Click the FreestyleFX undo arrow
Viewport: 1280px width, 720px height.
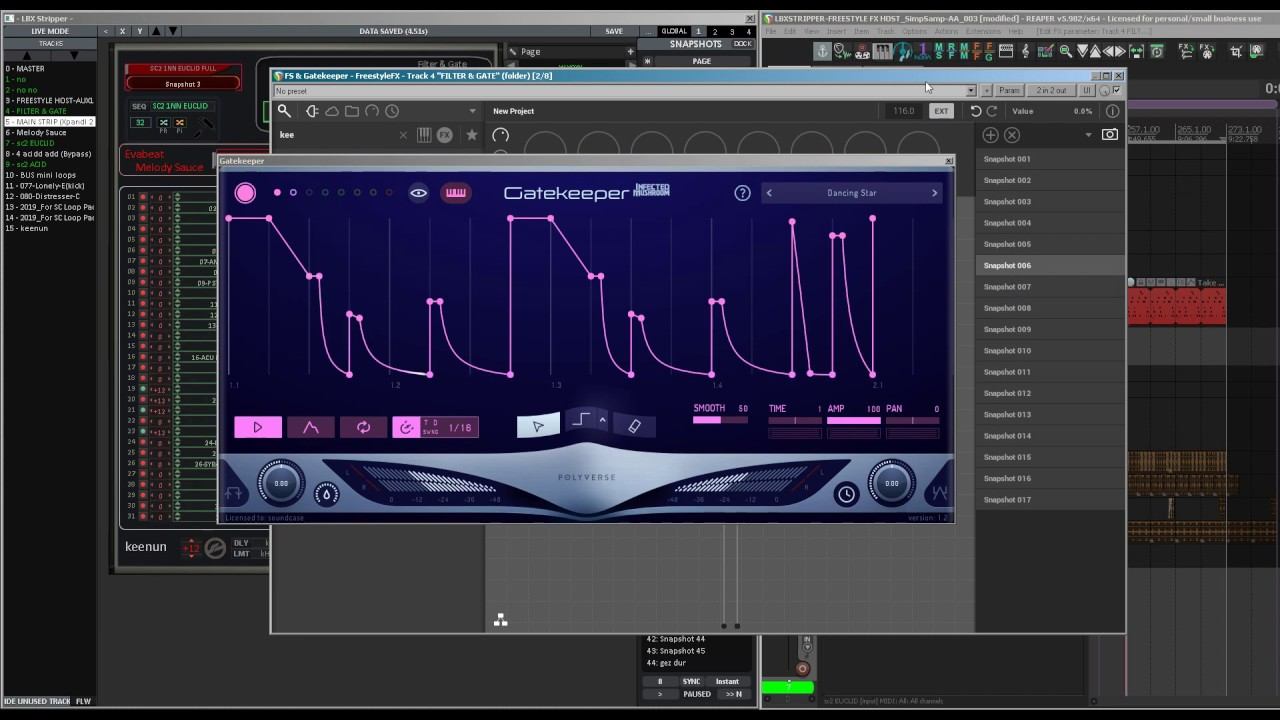coord(976,111)
